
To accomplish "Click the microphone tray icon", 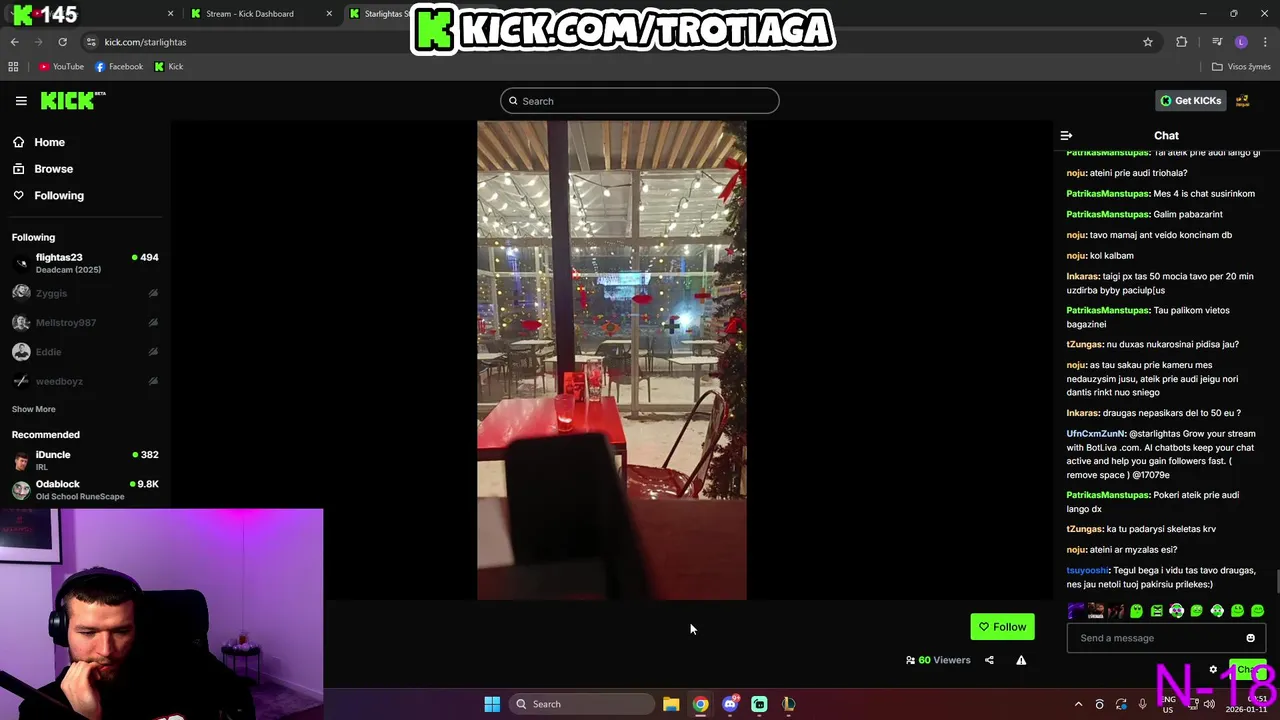I will coord(1142,704).
